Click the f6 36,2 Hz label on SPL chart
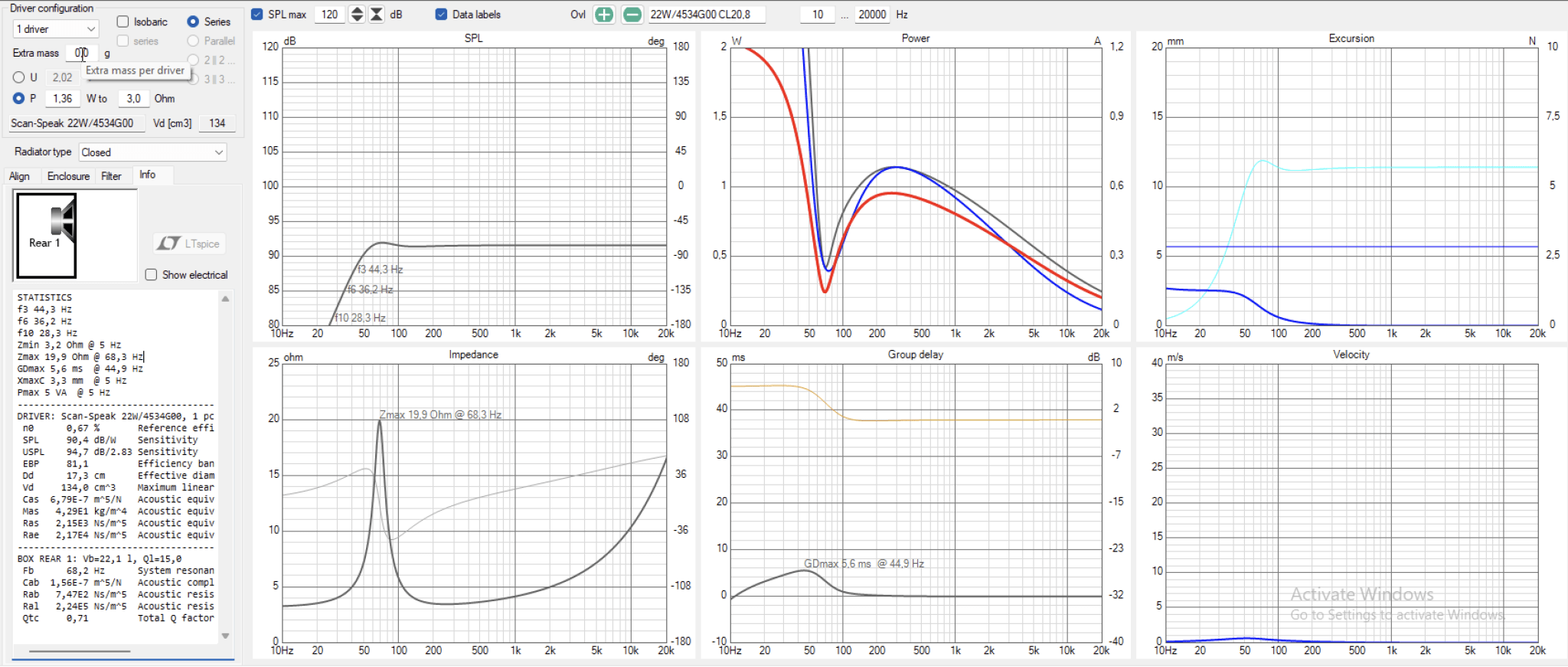The width and height of the screenshot is (1568, 667). tap(370, 289)
